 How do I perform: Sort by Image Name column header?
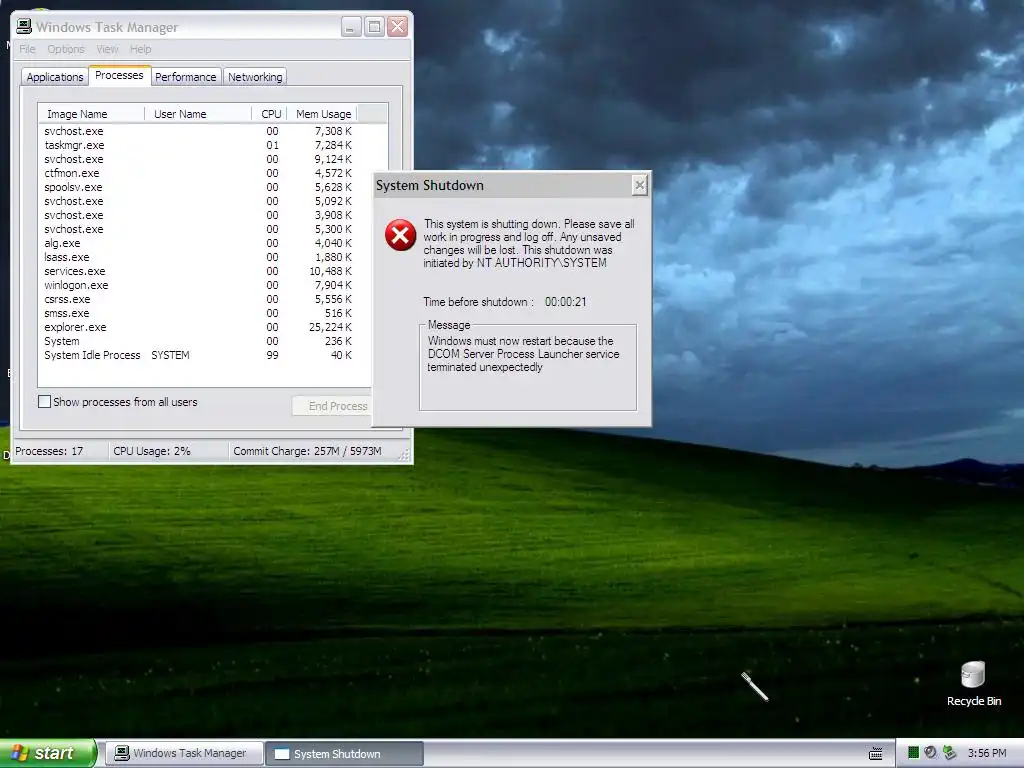tap(91, 114)
